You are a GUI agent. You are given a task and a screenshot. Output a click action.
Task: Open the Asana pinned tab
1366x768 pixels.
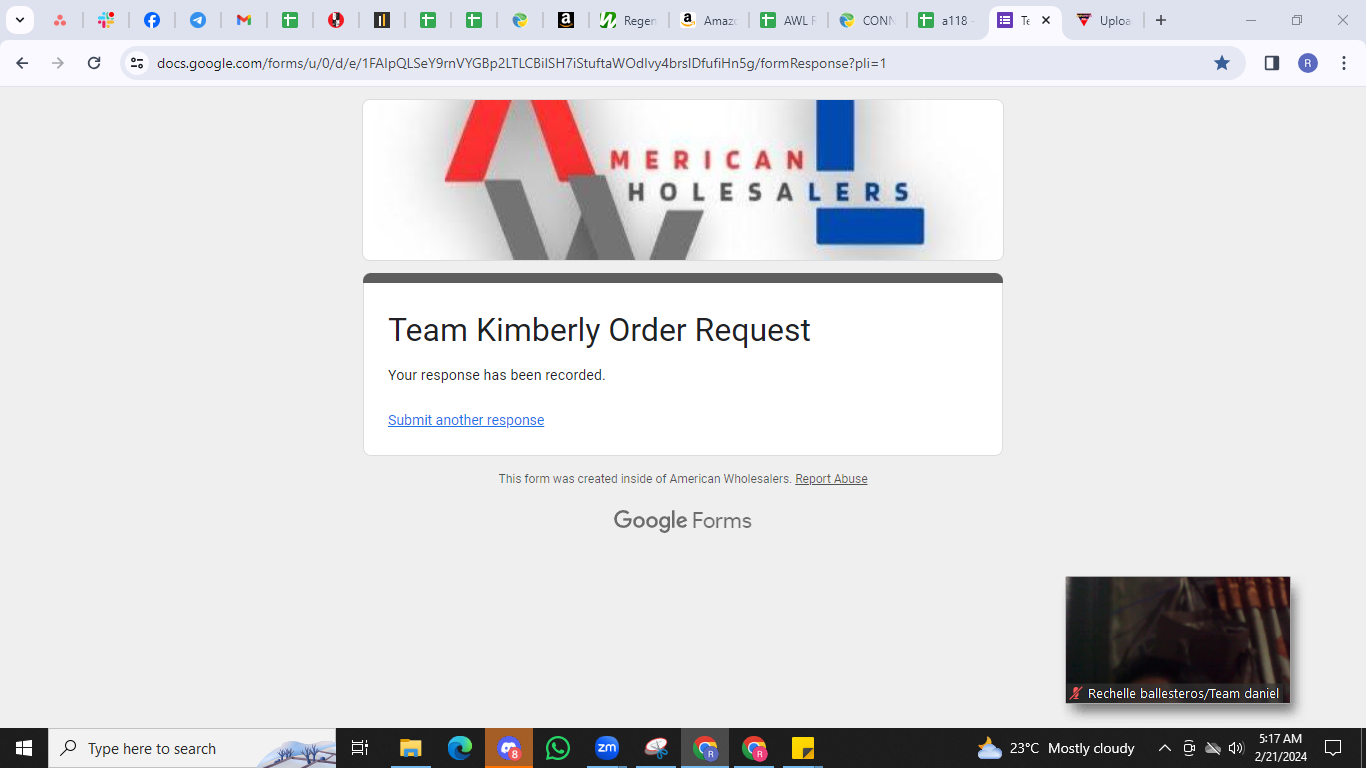[60, 20]
